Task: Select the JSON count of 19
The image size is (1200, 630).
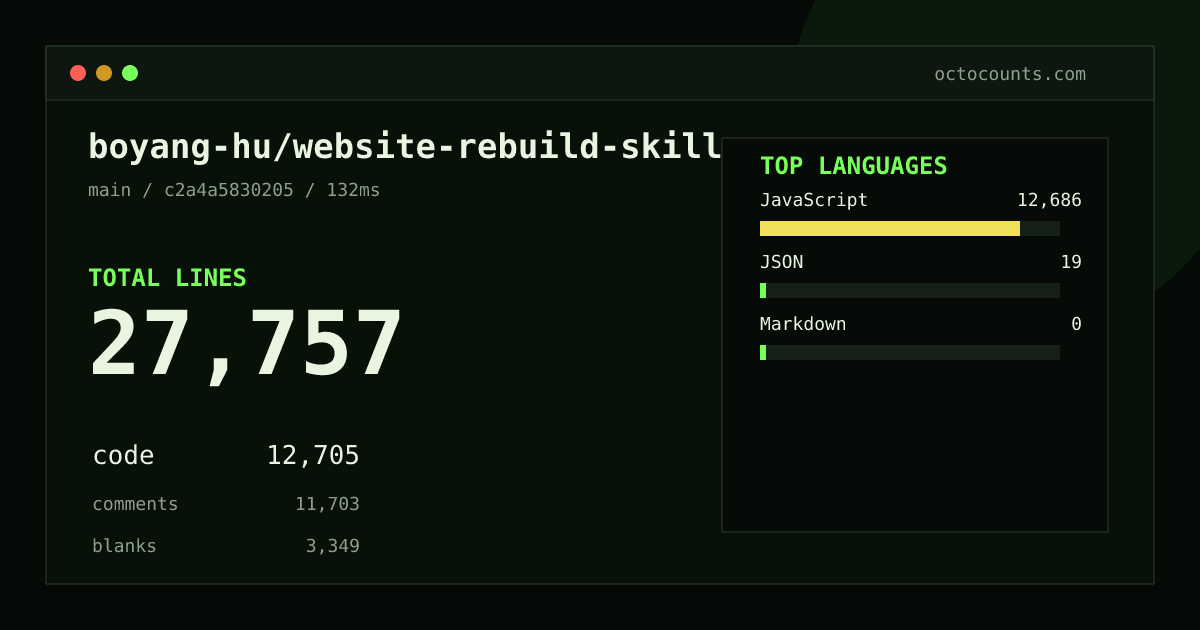Action: (x=1071, y=262)
